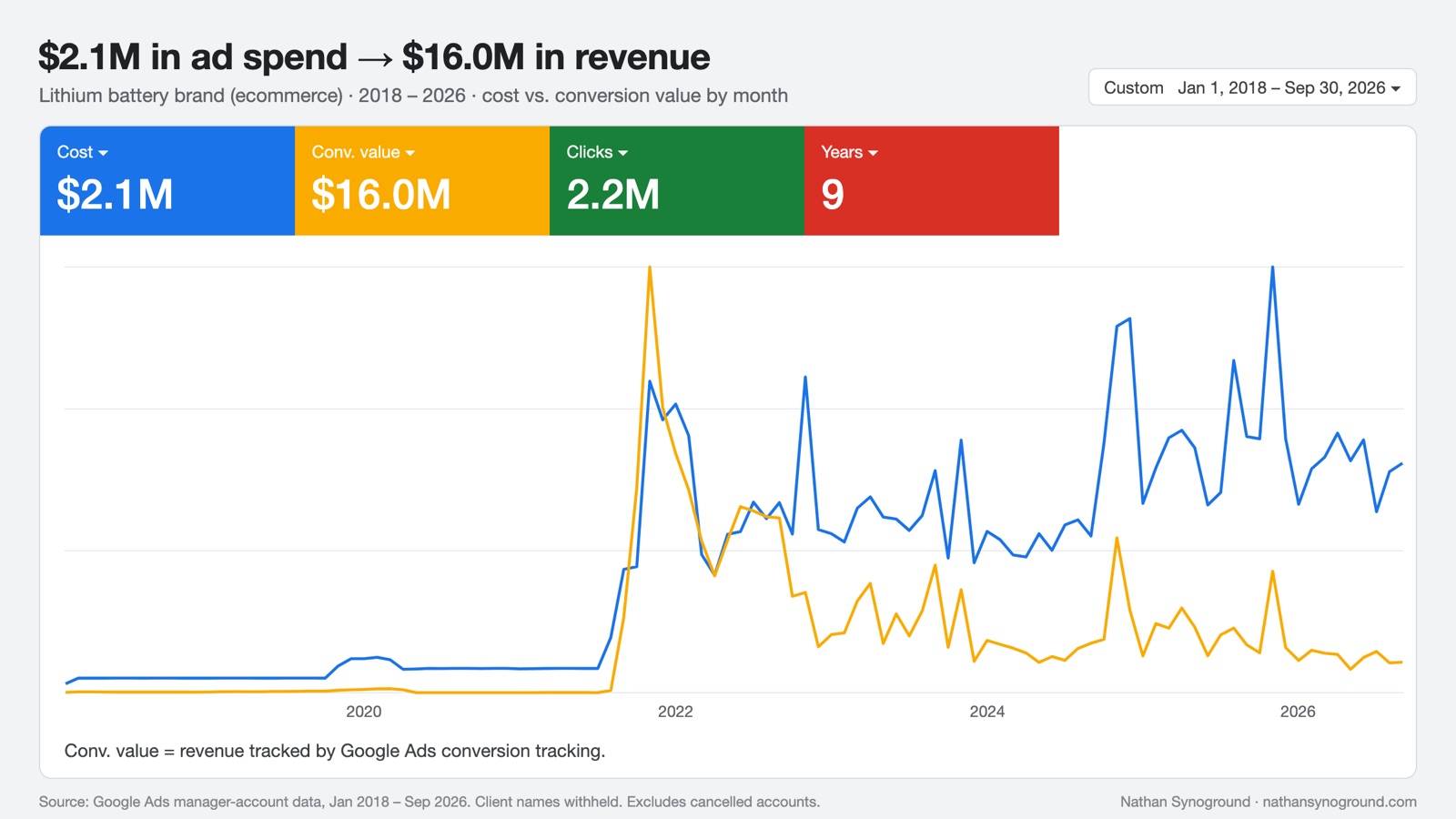Select the green 2.2M clicks value
Image resolution: width=1456 pixels, height=819 pixels.
613,195
